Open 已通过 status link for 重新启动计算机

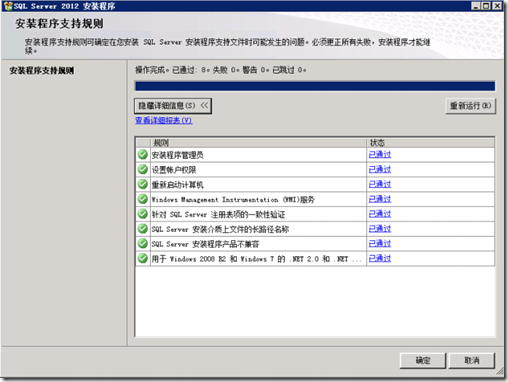tap(380, 184)
